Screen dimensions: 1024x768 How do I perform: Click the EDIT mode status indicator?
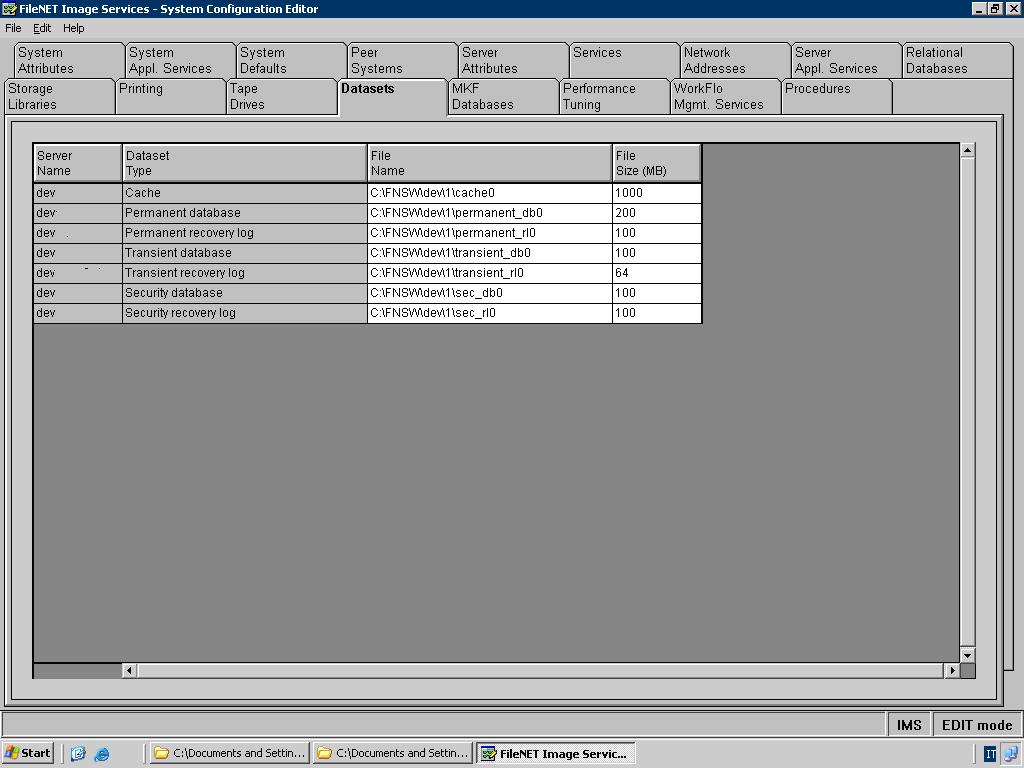pyautogui.click(x=976, y=725)
